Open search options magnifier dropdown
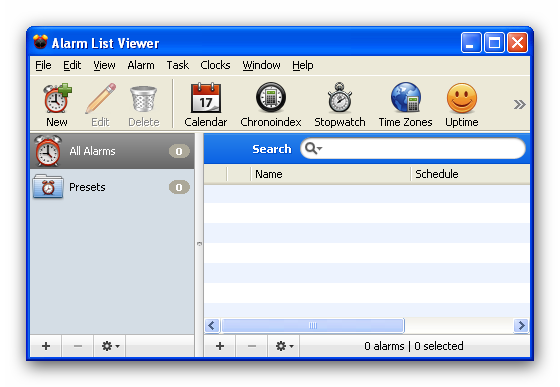The image size is (560, 387). (x=314, y=148)
